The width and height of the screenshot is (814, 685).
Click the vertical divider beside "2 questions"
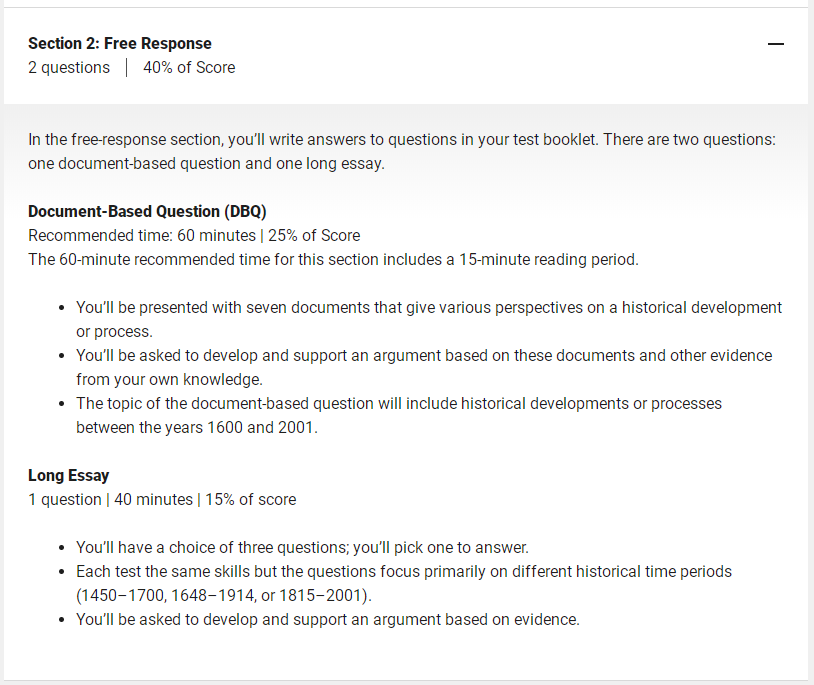(x=127, y=67)
